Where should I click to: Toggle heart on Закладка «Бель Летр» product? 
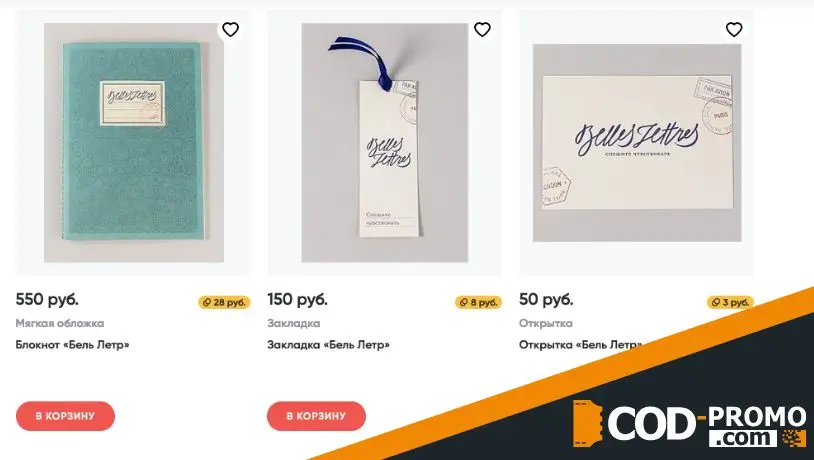pos(482,30)
